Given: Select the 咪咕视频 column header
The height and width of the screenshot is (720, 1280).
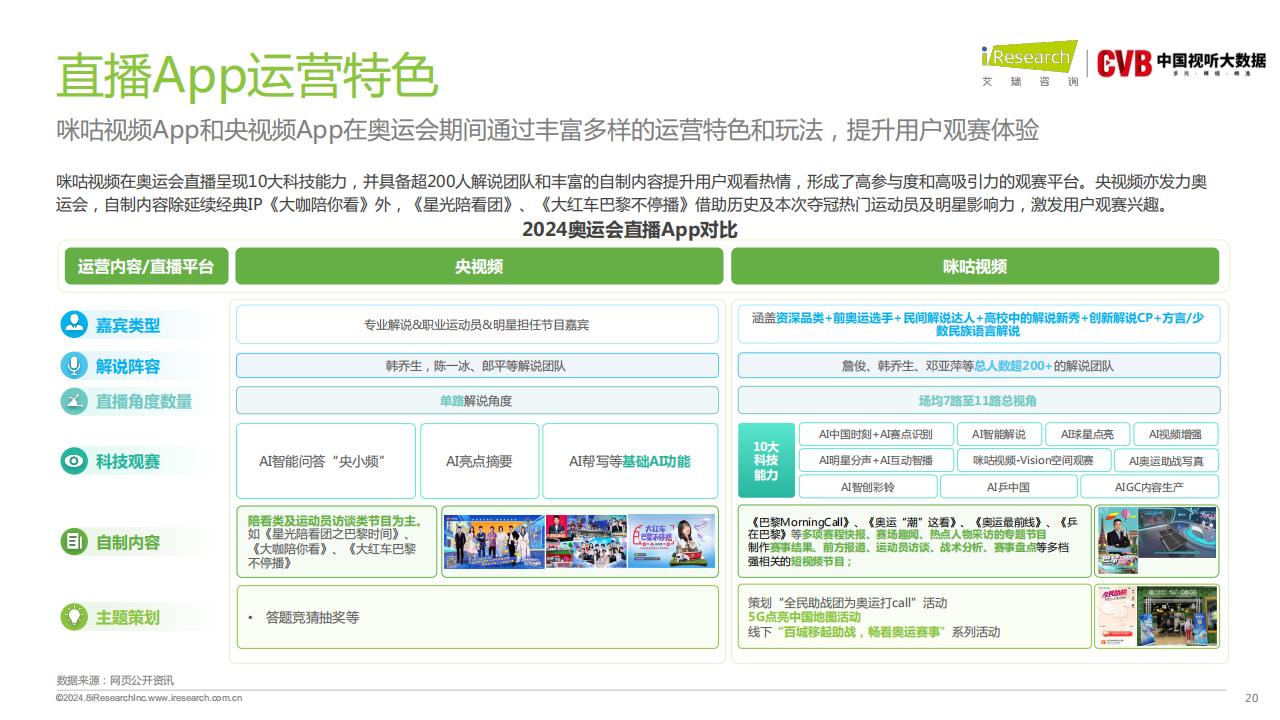Looking at the screenshot, I should [975, 266].
